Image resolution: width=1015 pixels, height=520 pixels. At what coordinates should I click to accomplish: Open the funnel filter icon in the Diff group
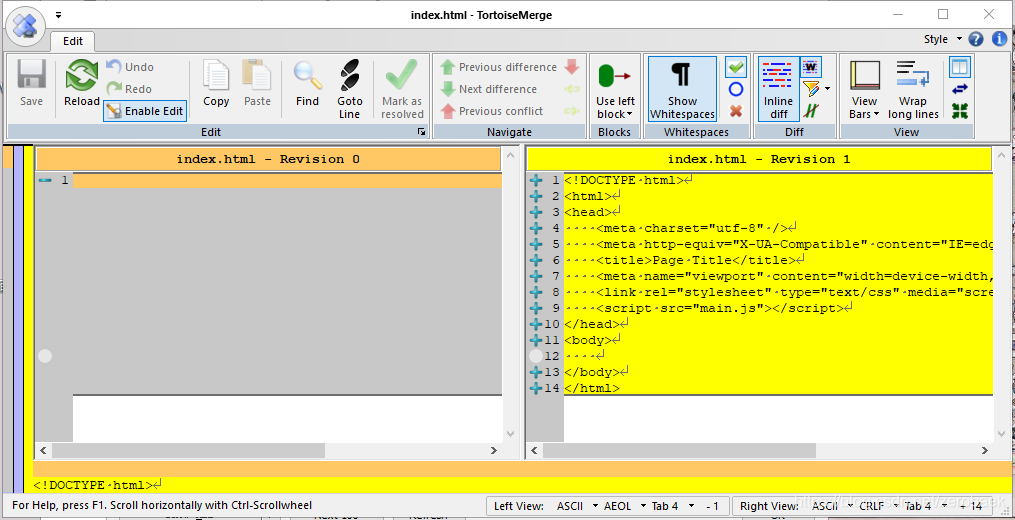pos(810,88)
